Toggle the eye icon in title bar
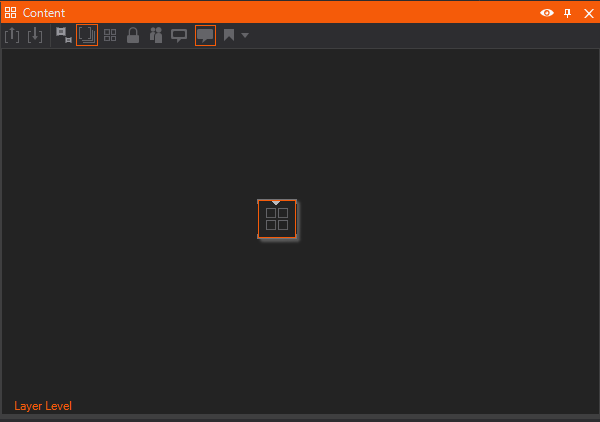 pos(547,13)
